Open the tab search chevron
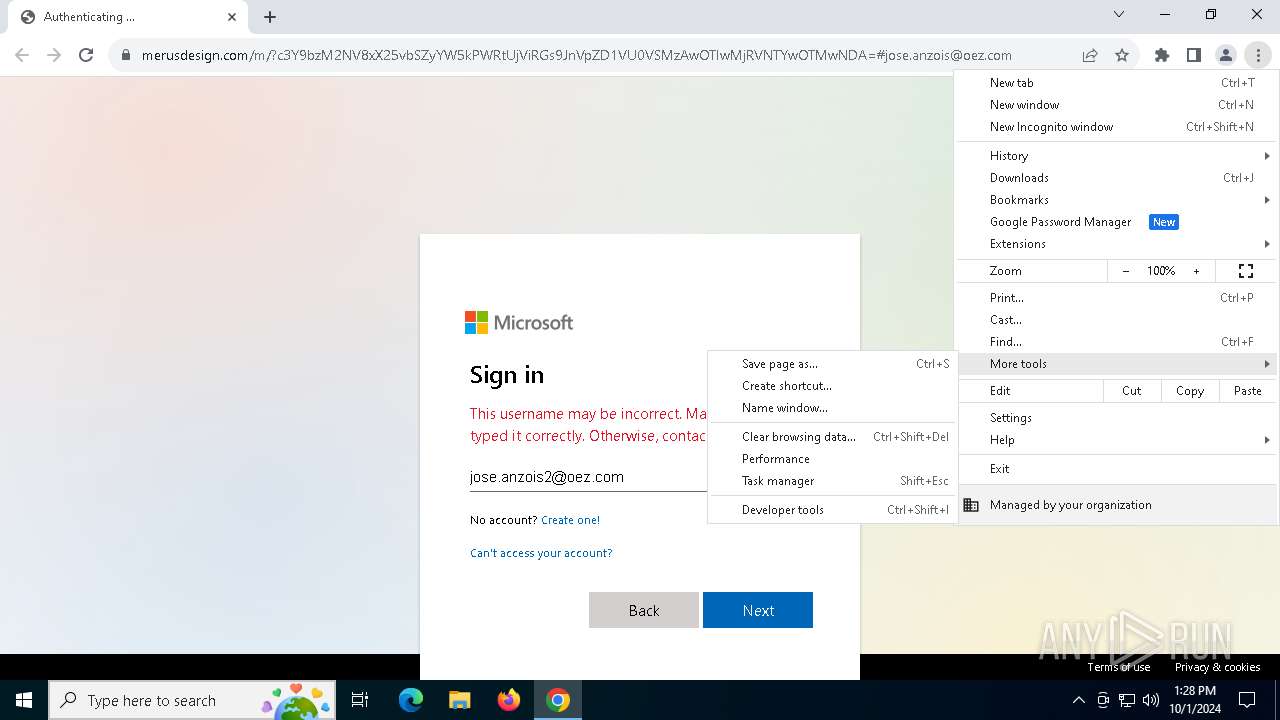Viewport: 1280px width, 720px height. pos(1119,14)
